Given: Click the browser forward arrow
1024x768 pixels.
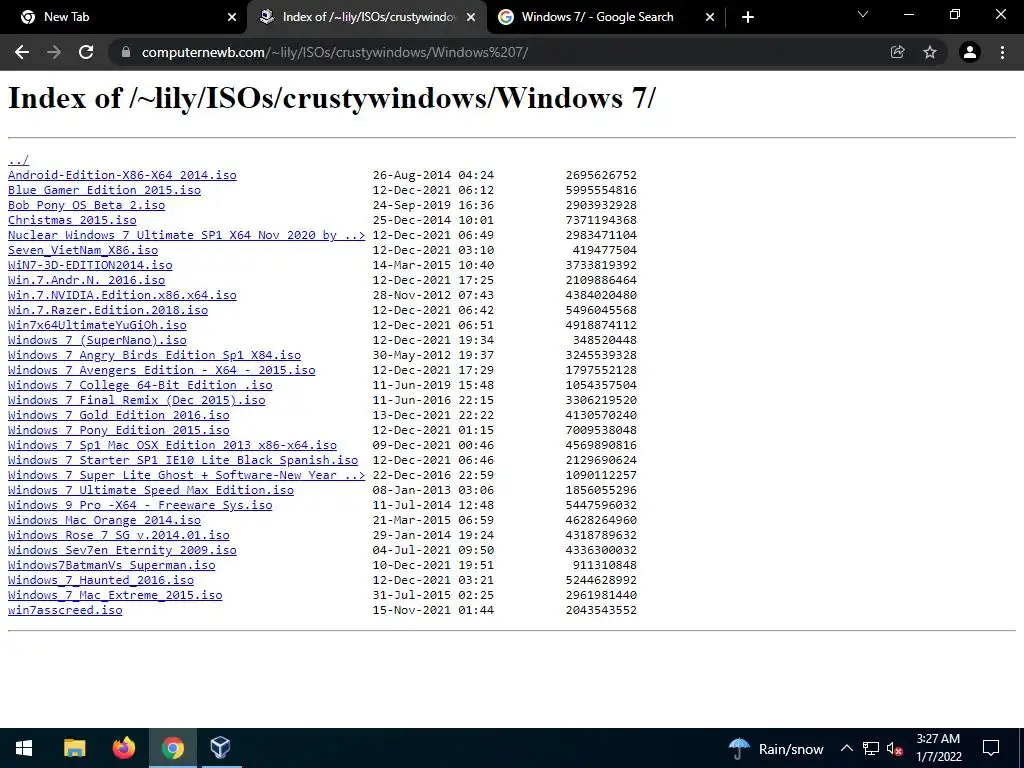Looking at the screenshot, I should point(54,52).
